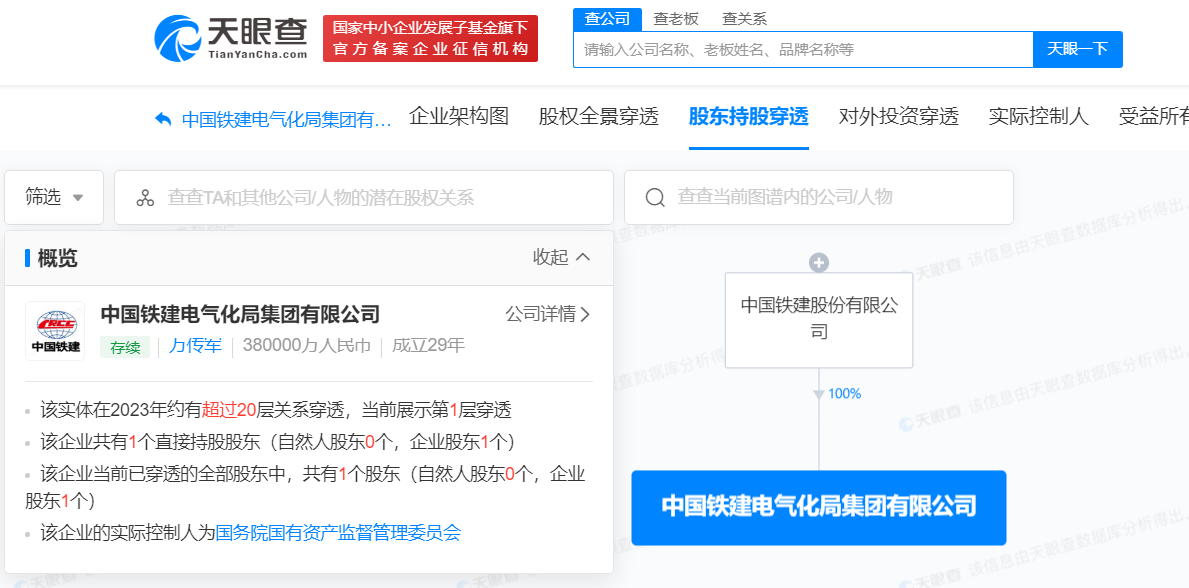The image size is (1189, 588).
Task: Click the relationship graph icon in search box
Action: point(145,197)
